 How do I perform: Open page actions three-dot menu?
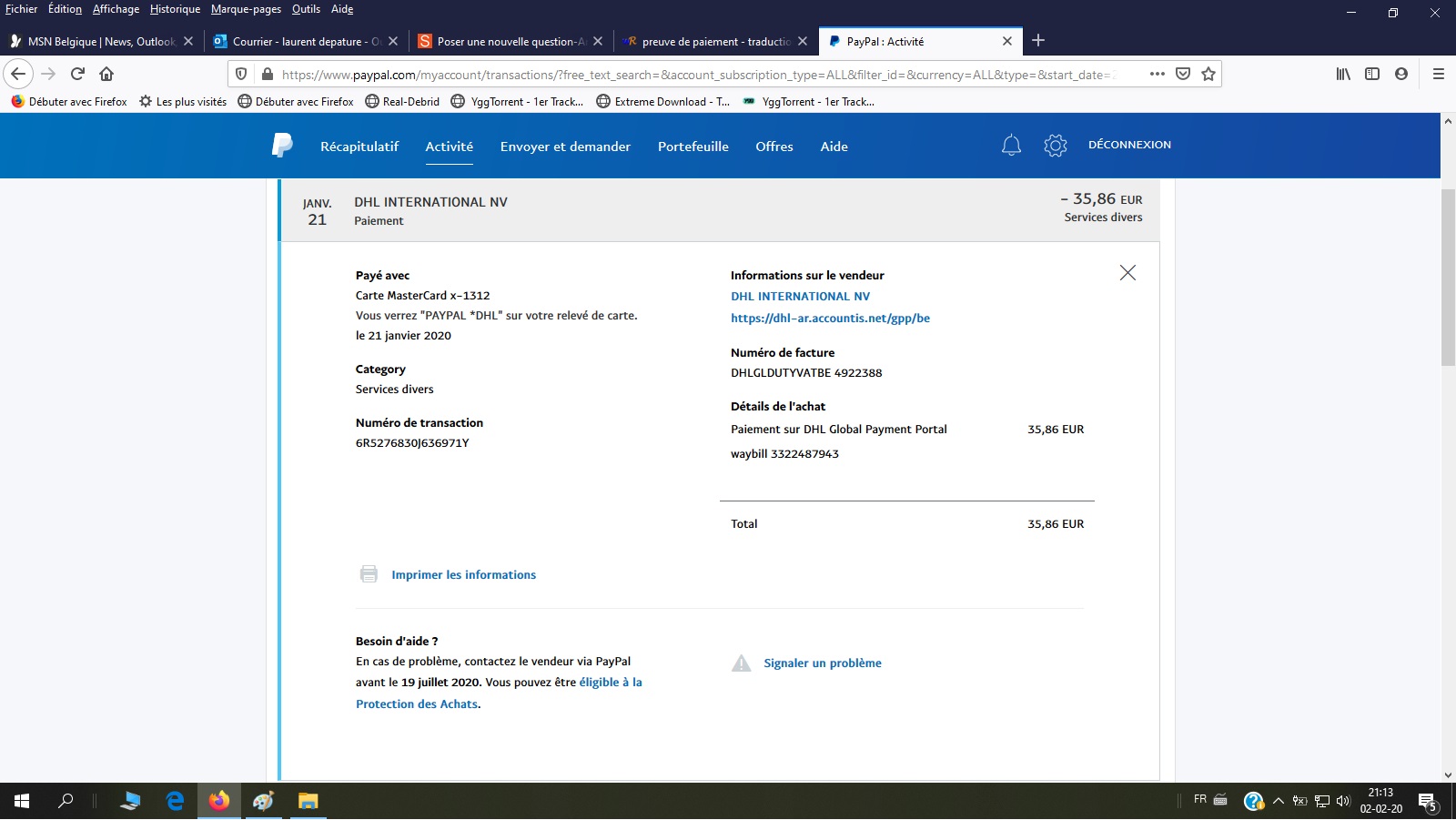(1158, 74)
